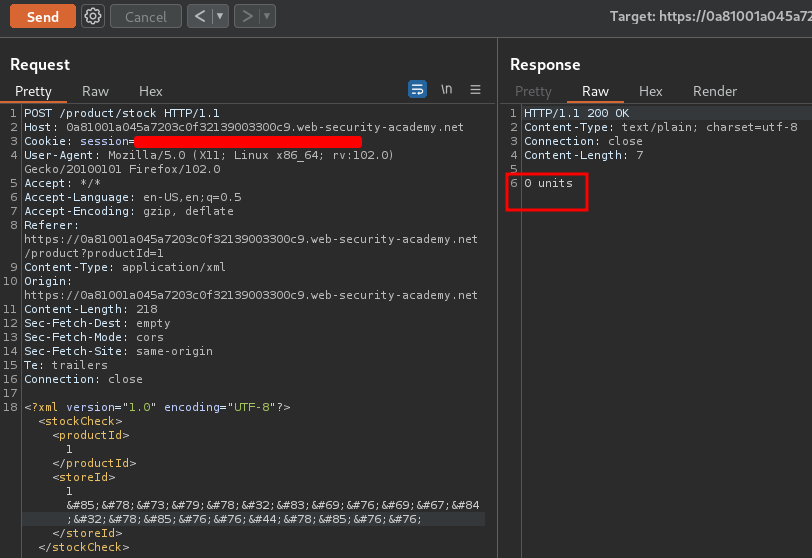
Task: Click the Accept-Encoding: gzip, deflate header
Action: (128, 211)
